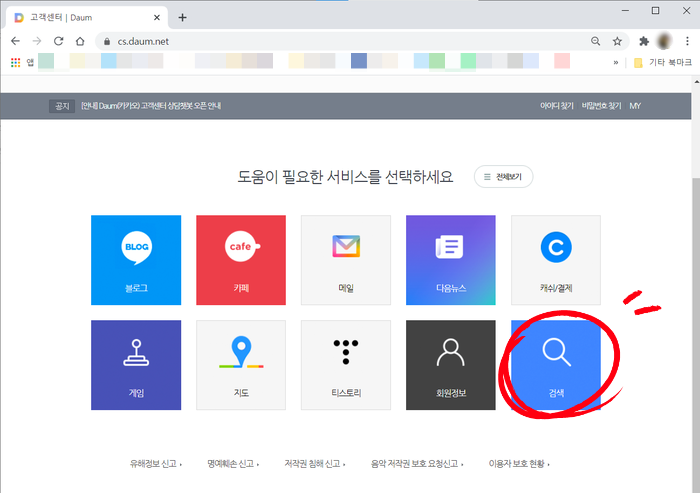The height and width of the screenshot is (493, 700).
Task: Open the Chrome three-dot menu
Action: pyautogui.click(x=687, y=41)
